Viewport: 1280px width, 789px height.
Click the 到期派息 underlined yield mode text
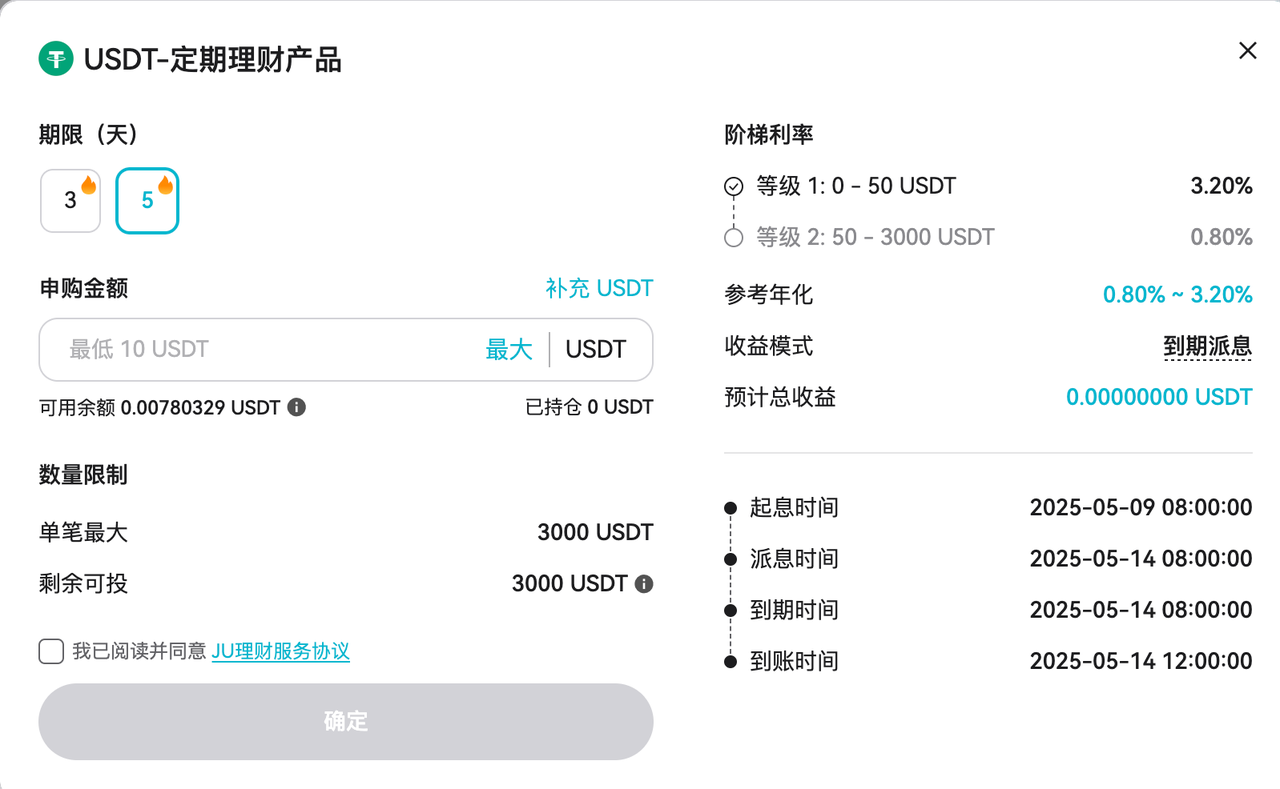1208,347
